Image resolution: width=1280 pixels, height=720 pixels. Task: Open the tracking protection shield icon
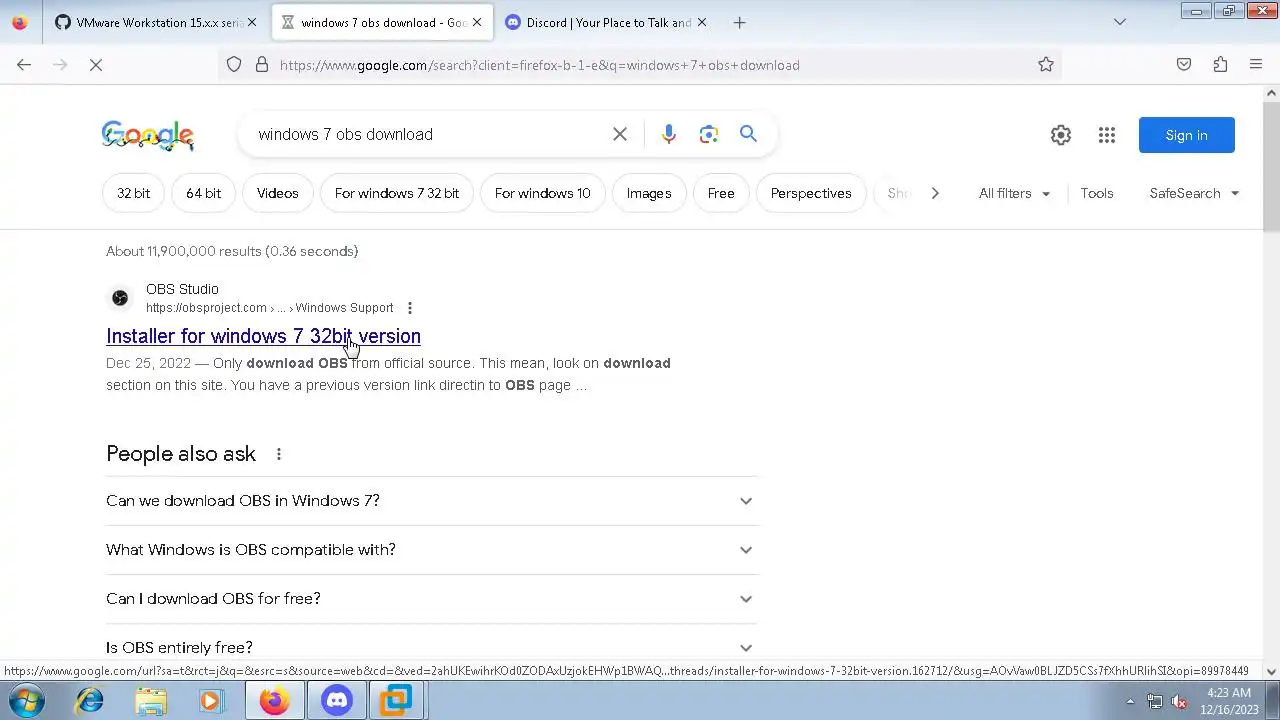coord(233,65)
